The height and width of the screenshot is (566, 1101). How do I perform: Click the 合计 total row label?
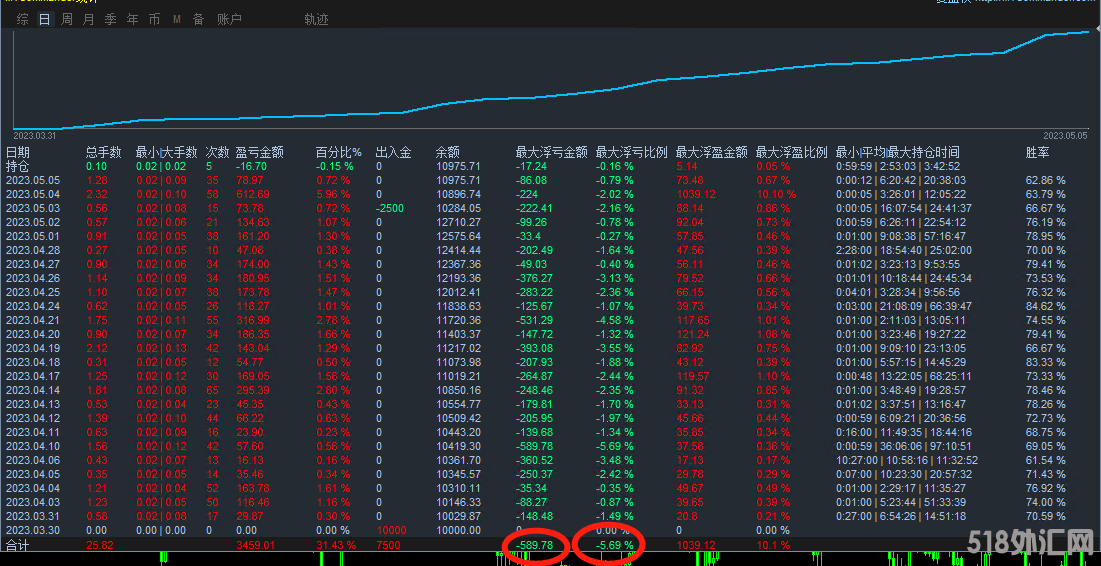(18, 545)
